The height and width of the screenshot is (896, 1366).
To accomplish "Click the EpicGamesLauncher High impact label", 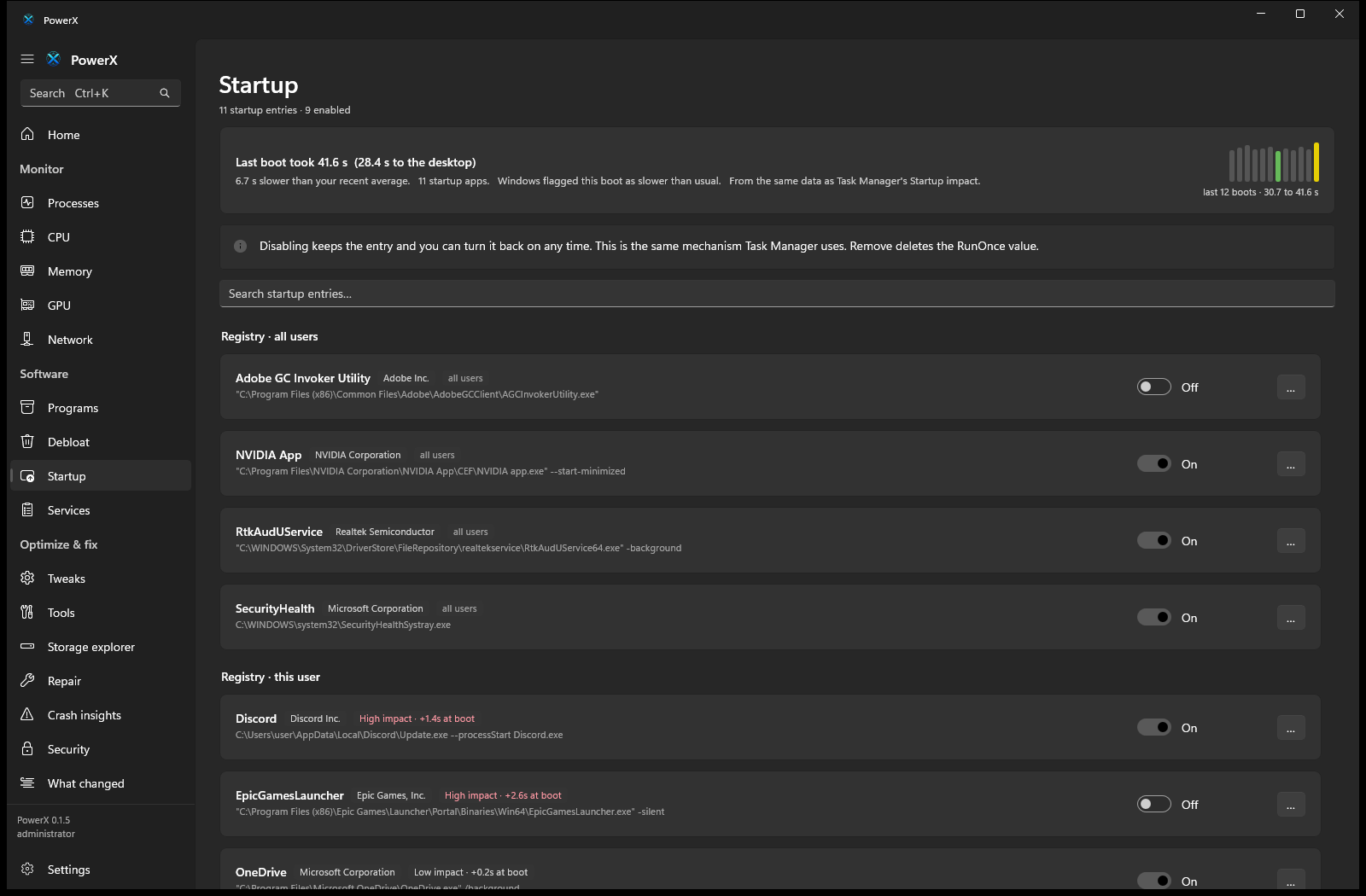I will click(x=503, y=795).
